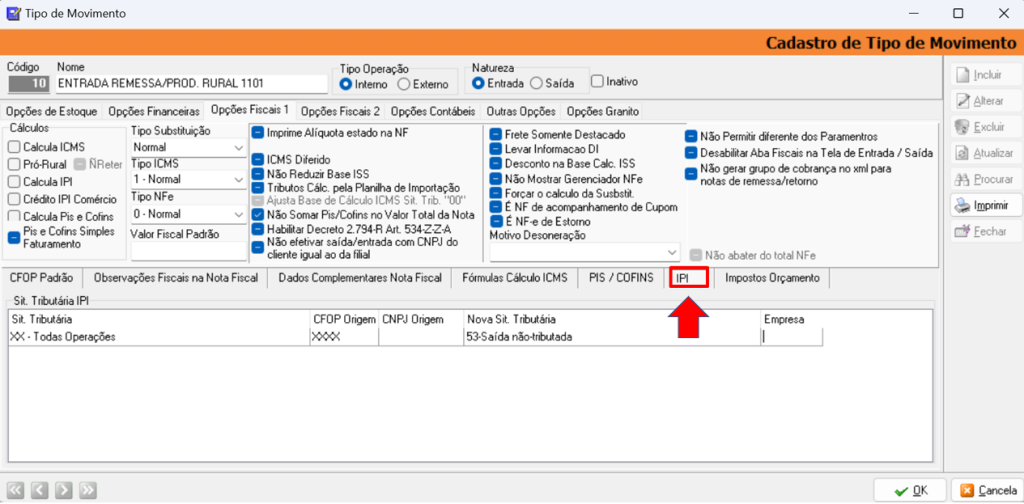The image size is (1024, 504).
Task: Open Fórmulas Cálculo ICMS tab
Action: coord(515,278)
